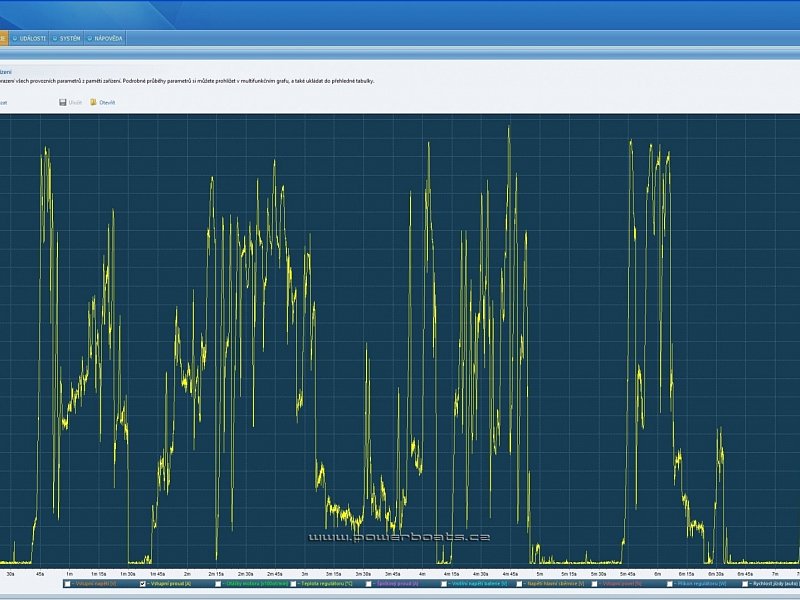Click the '4m 45s' time axis label
The width and height of the screenshot is (800, 600).
pyautogui.click(x=510, y=574)
